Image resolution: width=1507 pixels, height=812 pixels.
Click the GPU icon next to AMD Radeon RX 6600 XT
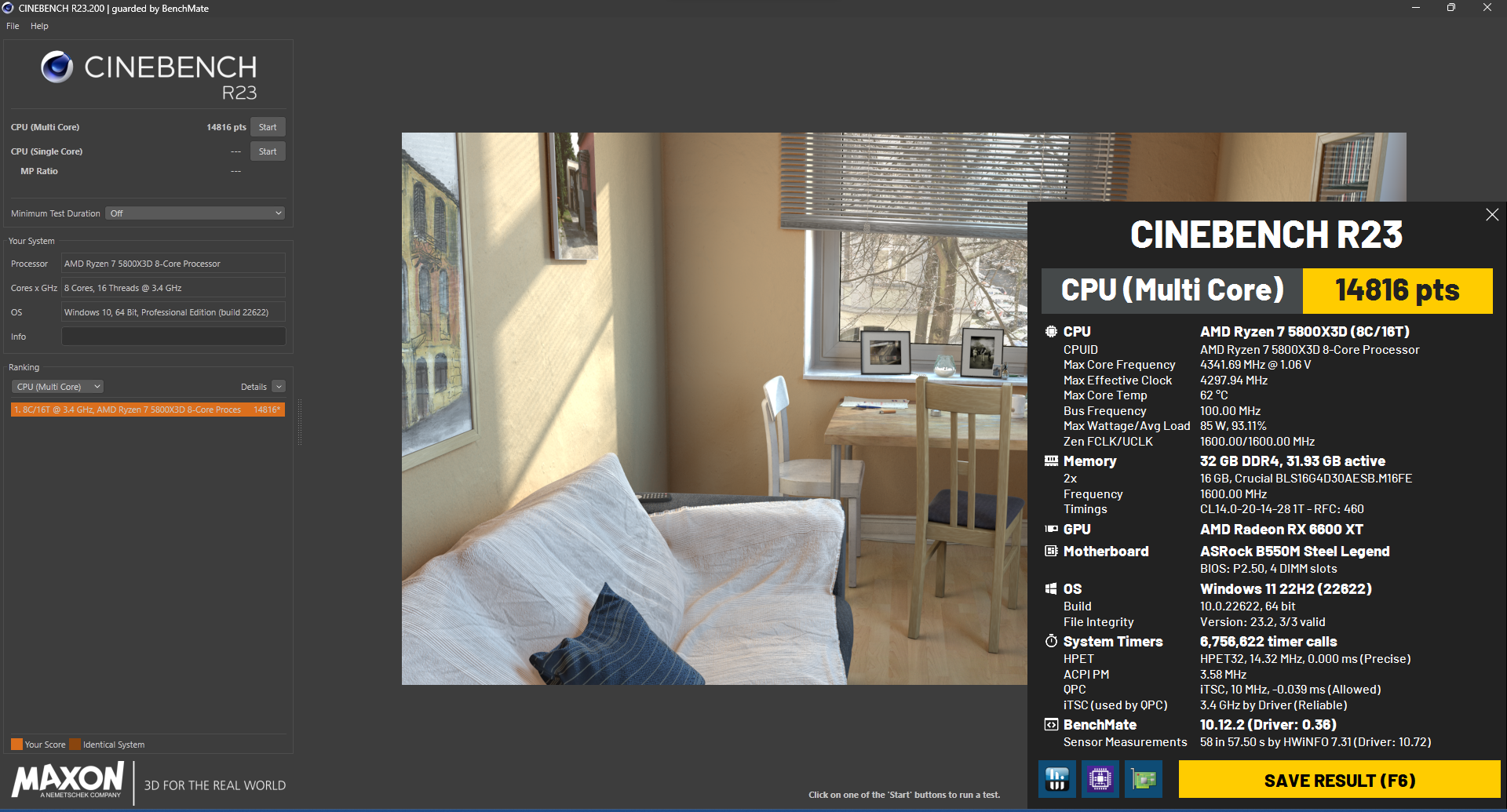1052,530
